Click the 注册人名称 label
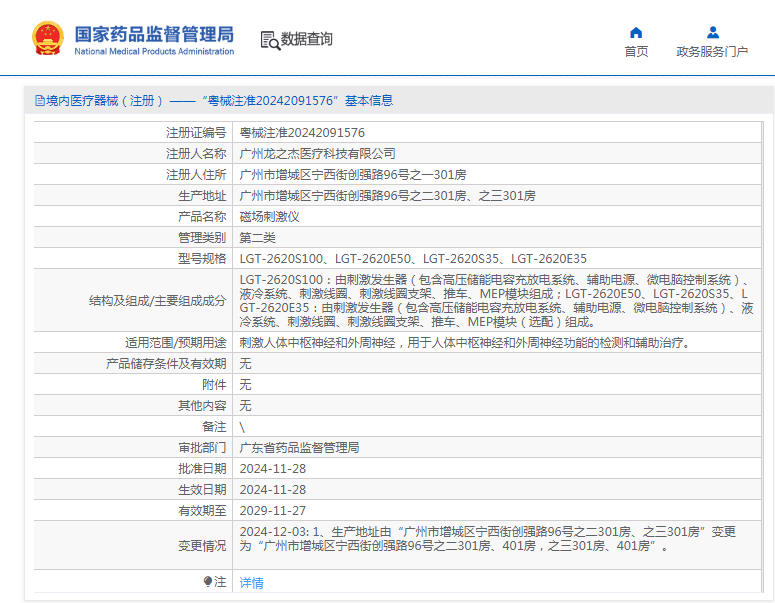The height and width of the screenshot is (603, 775). 196,154
